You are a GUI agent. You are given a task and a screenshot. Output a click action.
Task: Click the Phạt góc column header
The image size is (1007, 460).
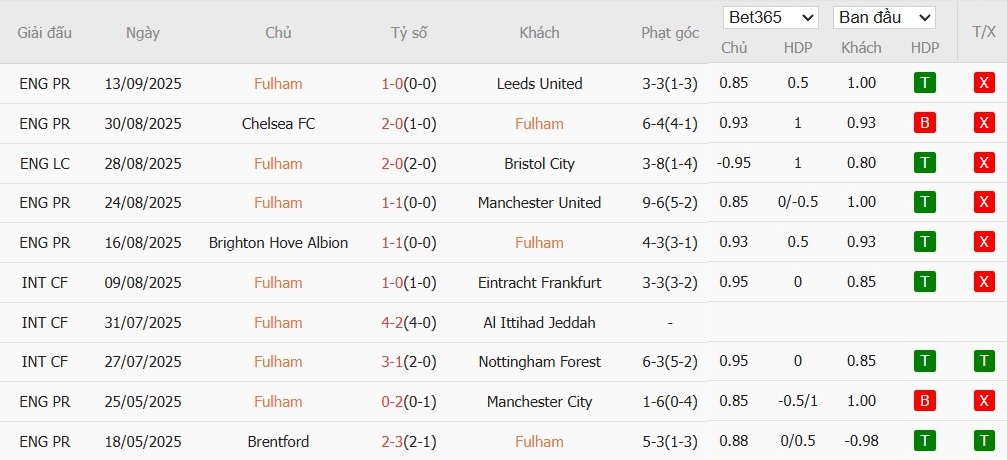(x=670, y=33)
